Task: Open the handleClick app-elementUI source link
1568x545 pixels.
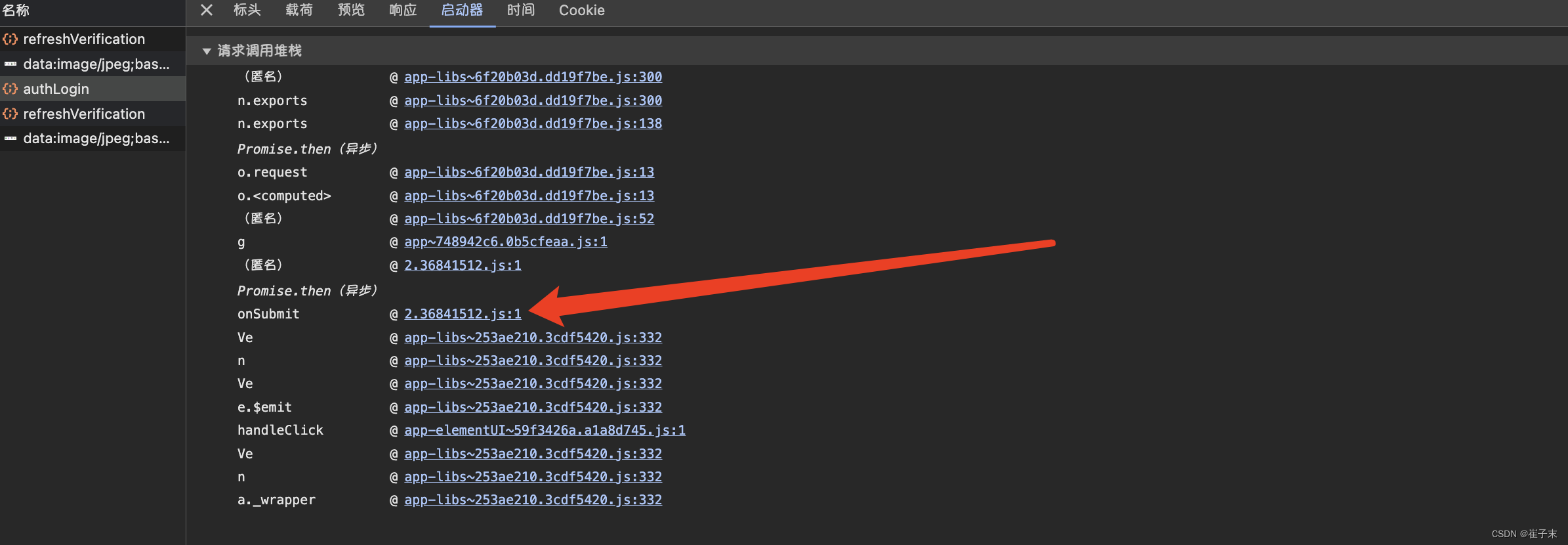Action: click(545, 430)
